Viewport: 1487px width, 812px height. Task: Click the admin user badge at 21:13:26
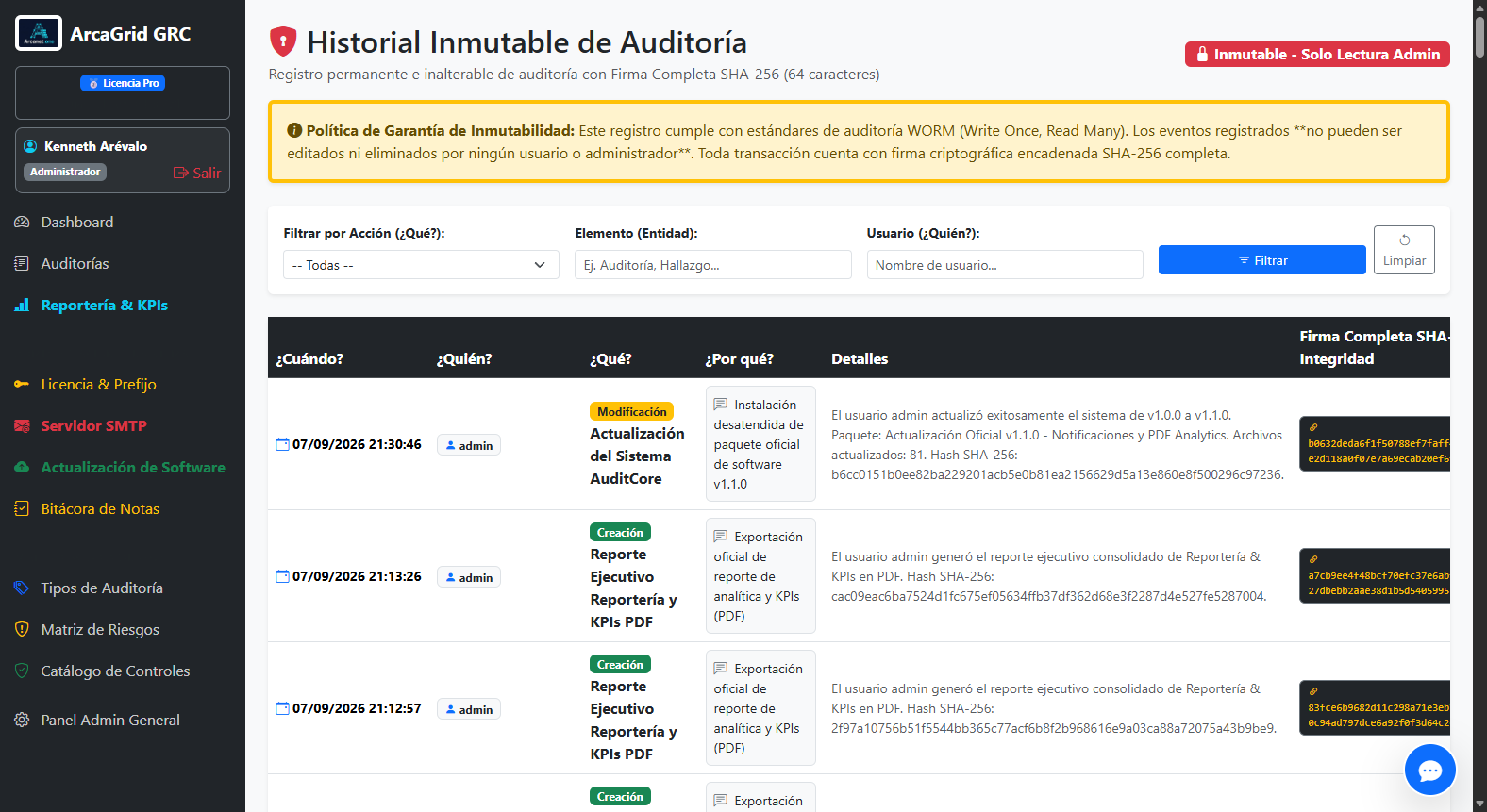pyautogui.click(x=469, y=577)
